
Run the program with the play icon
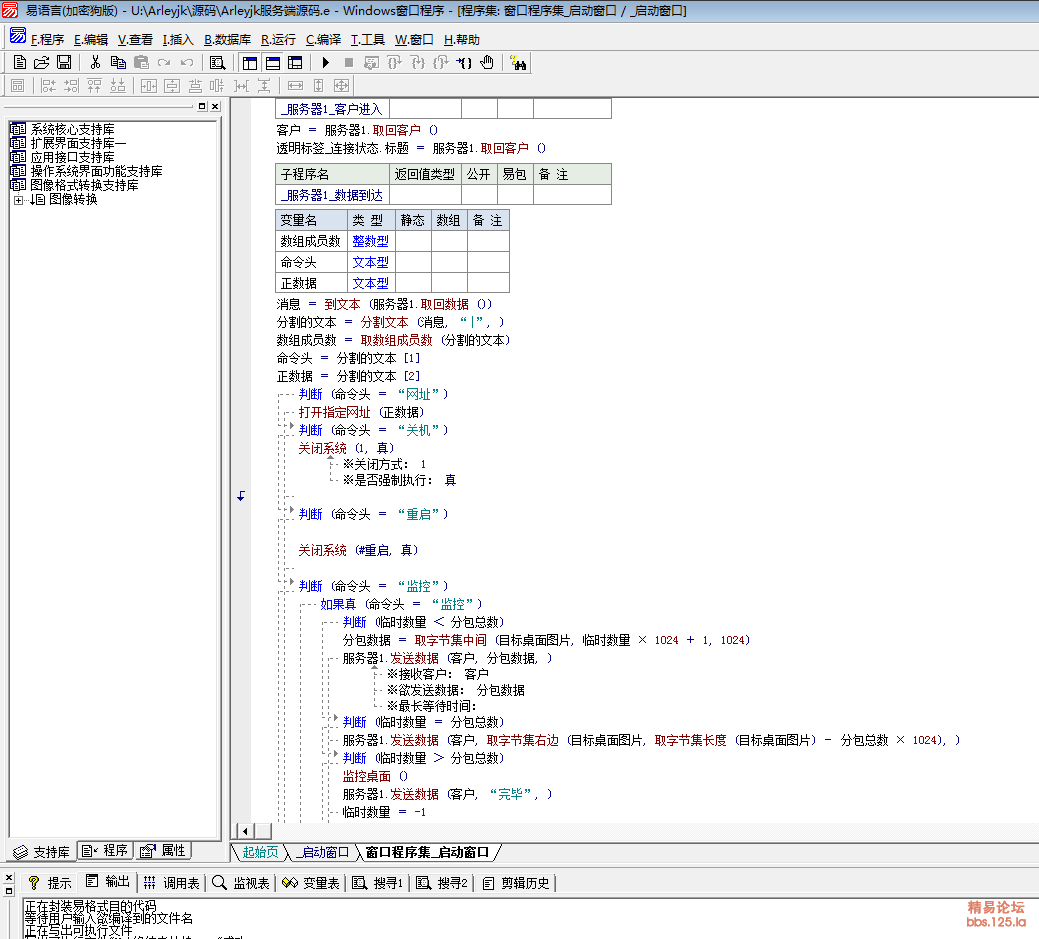(326, 63)
